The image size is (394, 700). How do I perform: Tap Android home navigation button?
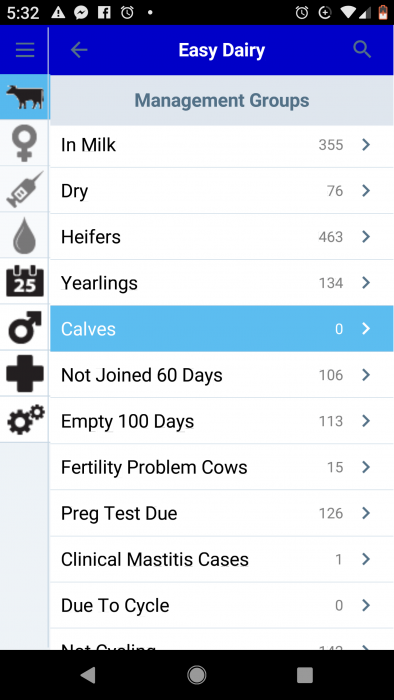coord(197,675)
